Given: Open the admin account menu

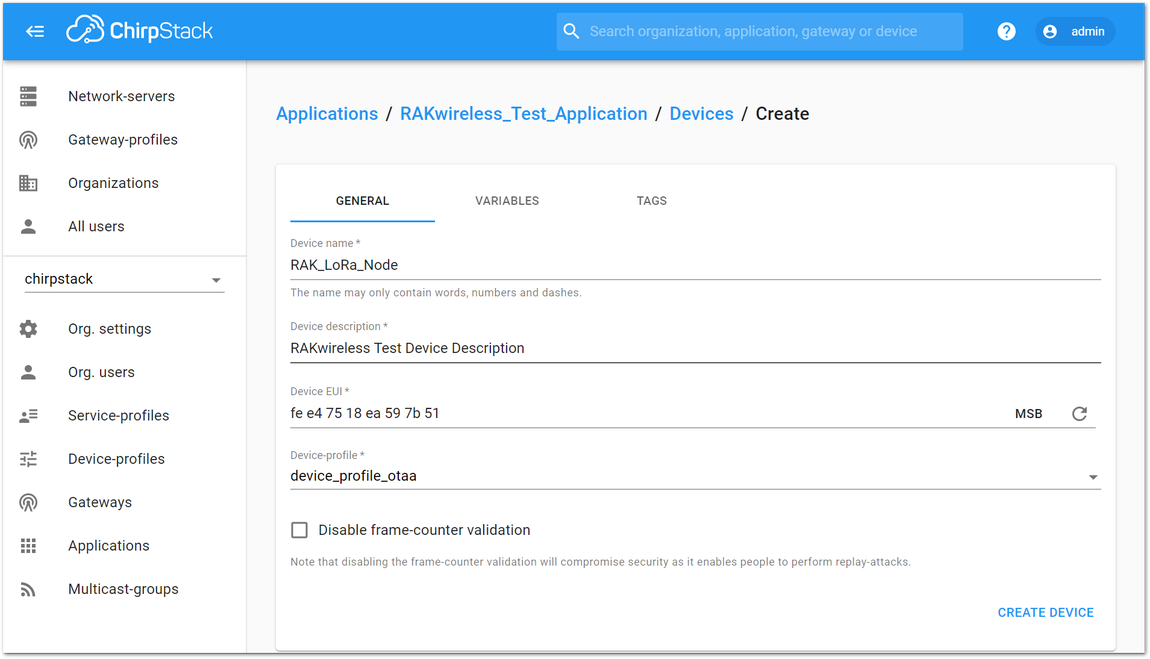Looking at the screenshot, I should click(1074, 32).
